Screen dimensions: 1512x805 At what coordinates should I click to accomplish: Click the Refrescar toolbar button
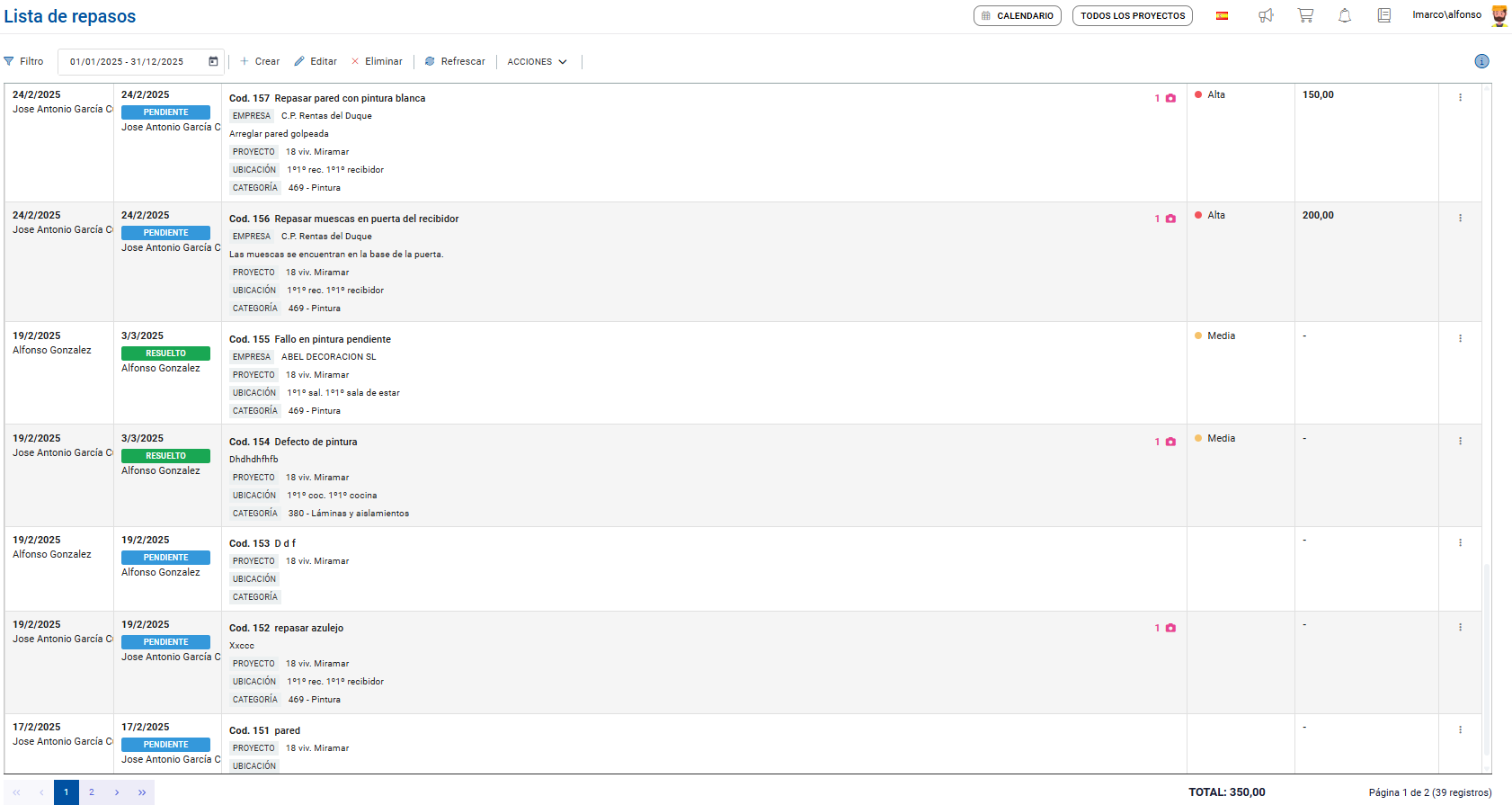[455, 61]
